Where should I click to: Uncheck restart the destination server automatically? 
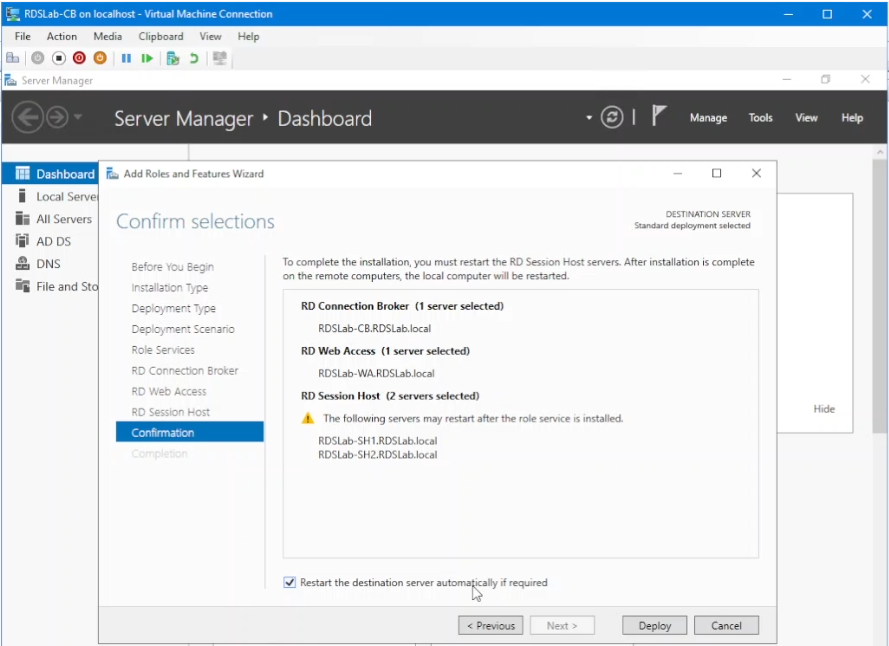(290, 582)
